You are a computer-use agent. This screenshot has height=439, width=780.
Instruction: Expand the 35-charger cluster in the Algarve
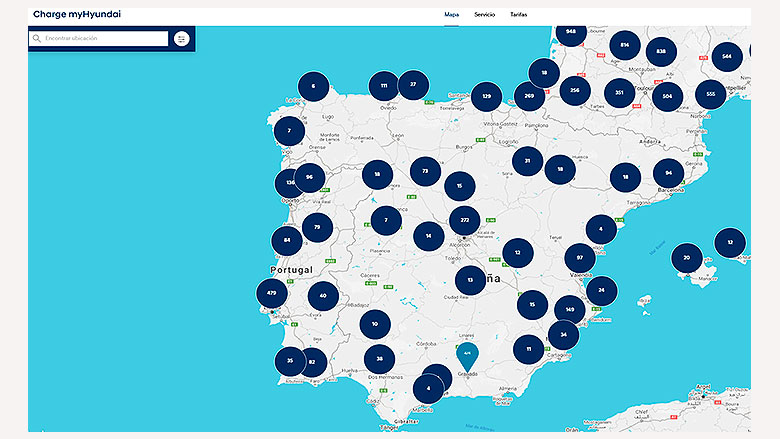[x=290, y=361]
